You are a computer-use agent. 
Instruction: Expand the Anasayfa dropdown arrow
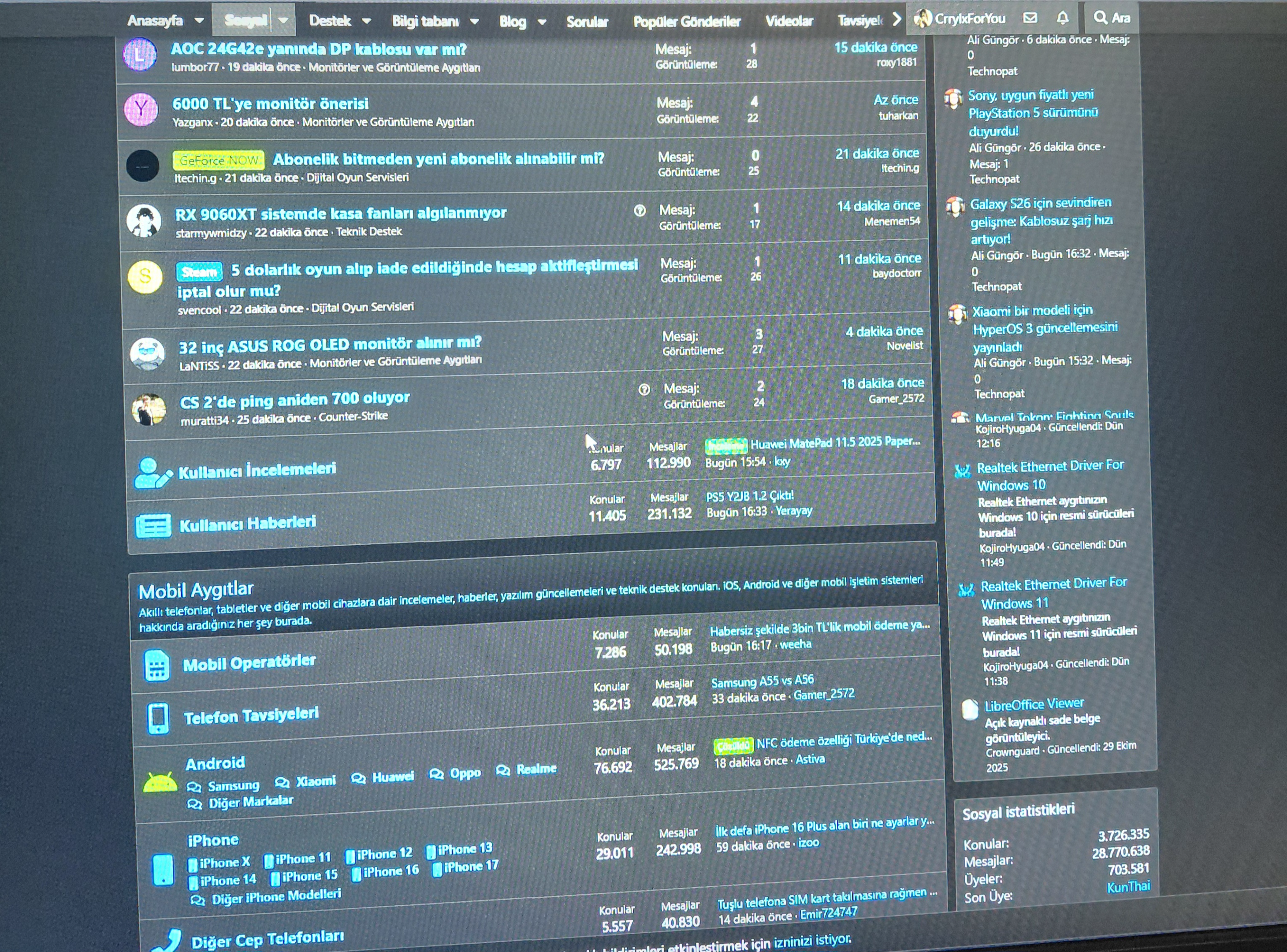[x=199, y=20]
